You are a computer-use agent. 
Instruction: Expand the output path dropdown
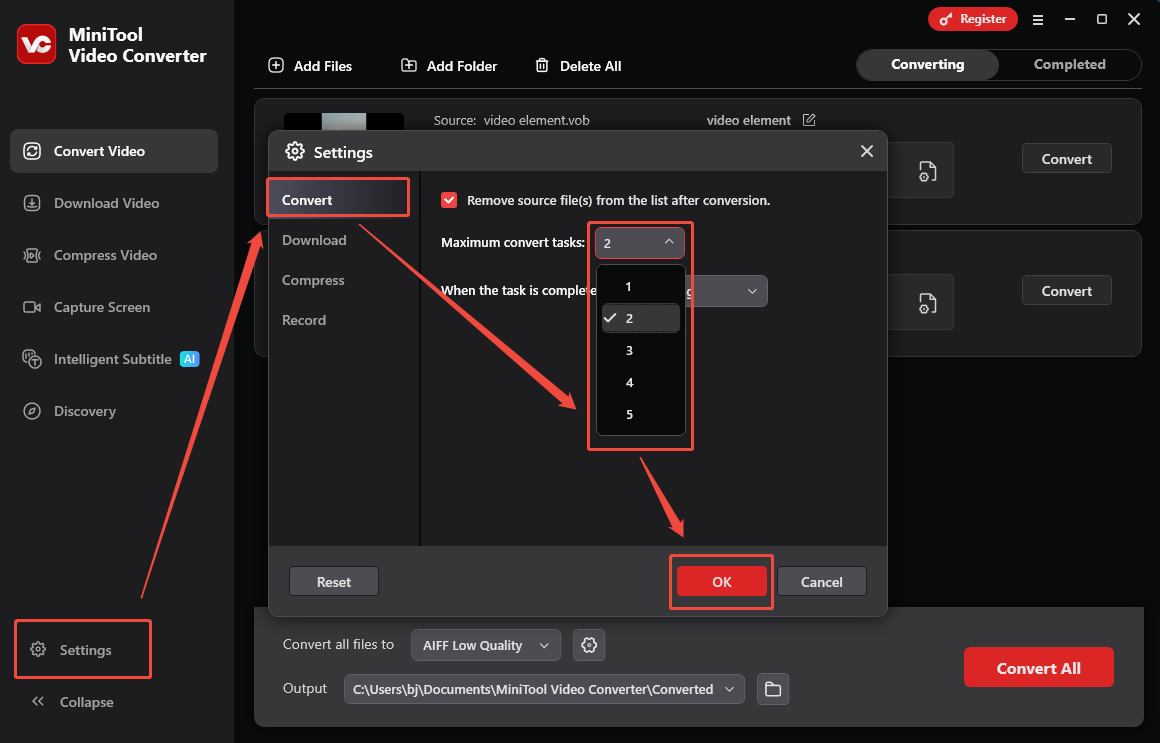pos(730,688)
